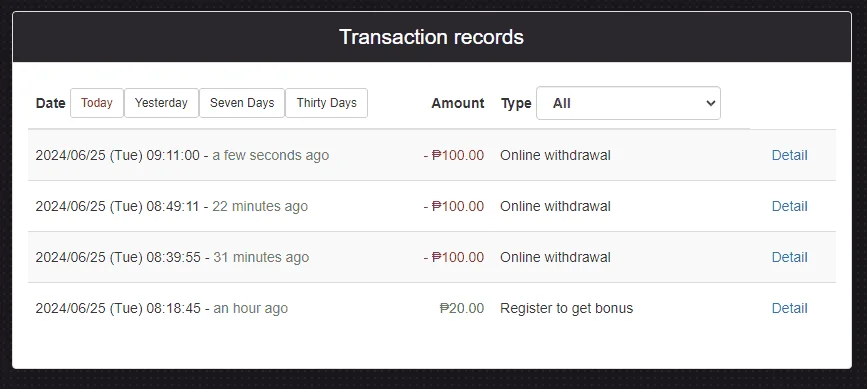
Task: Click the Register to get bonus text
Action: [567, 308]
